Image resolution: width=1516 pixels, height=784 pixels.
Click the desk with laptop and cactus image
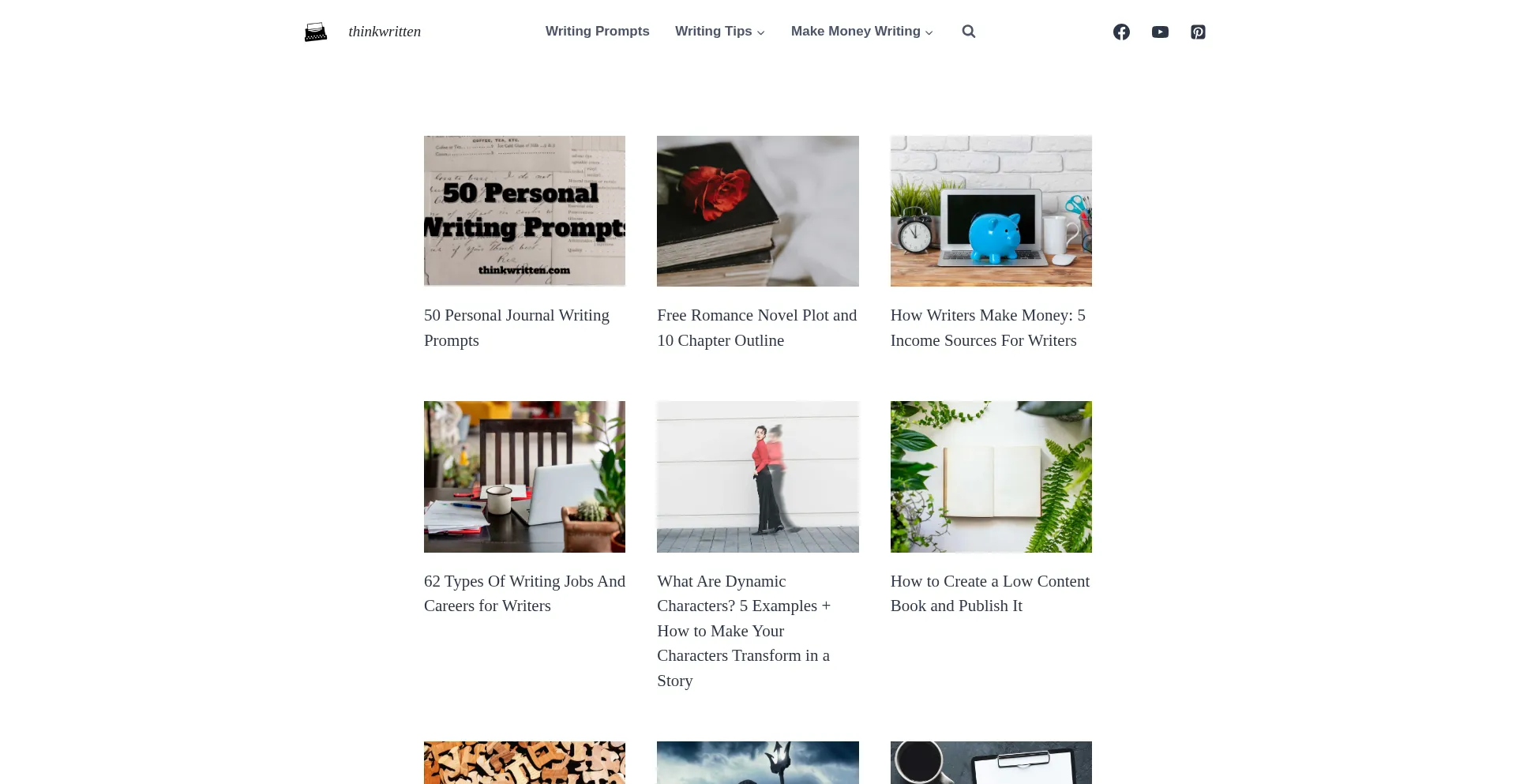pyautogui.click(x=524, y=477)
